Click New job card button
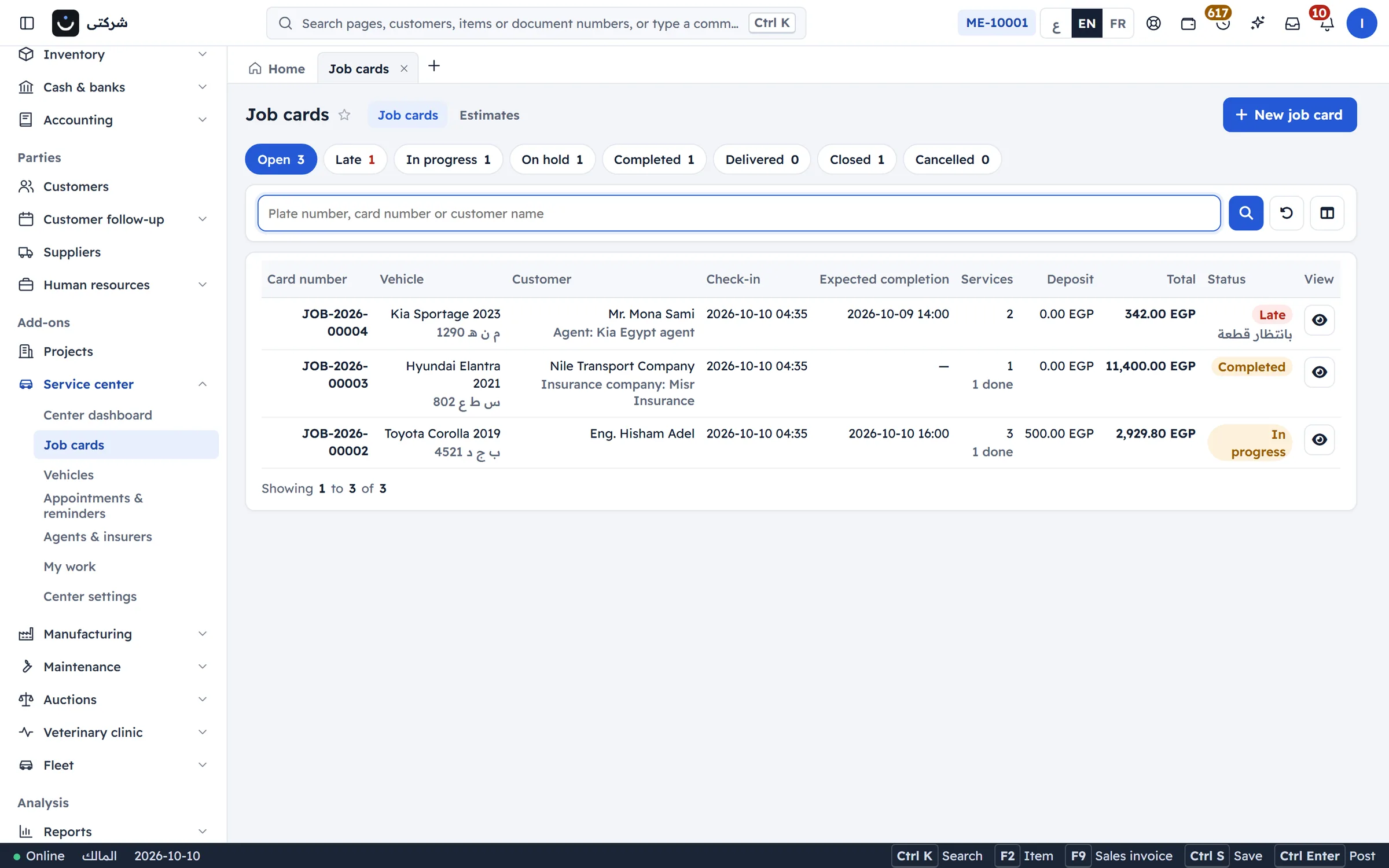Image resolution: width=1389 pixels, height=868 pixels. coord(1289,115)
